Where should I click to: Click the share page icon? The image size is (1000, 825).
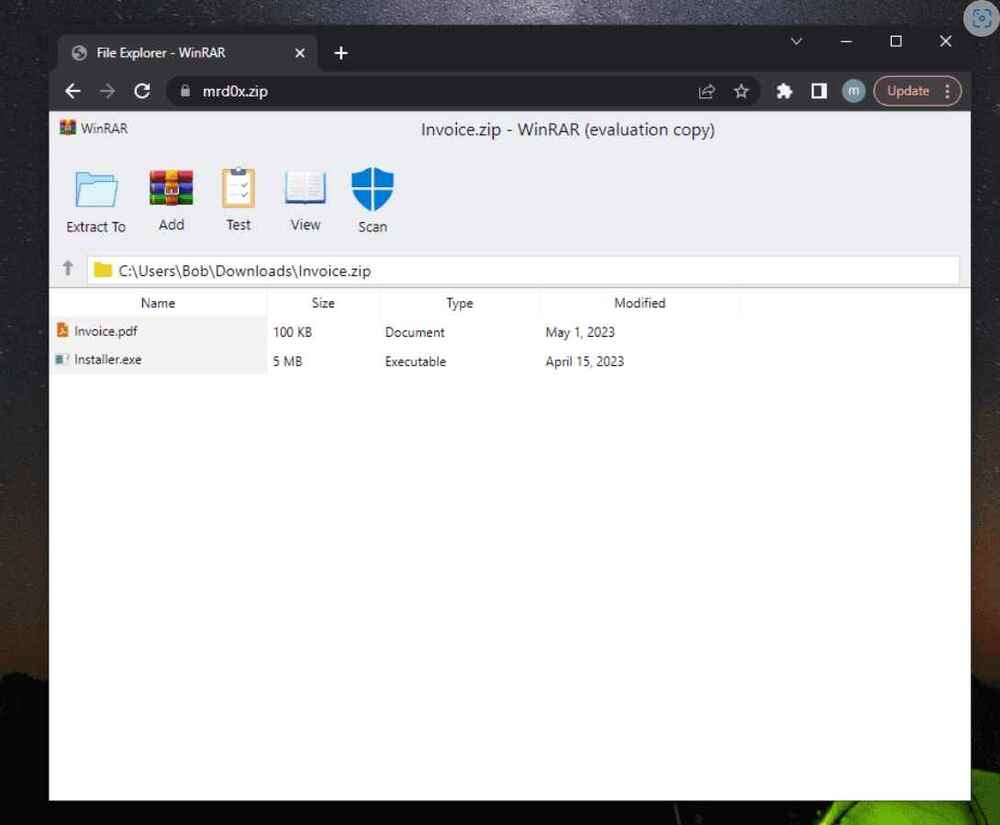click(707, 91)
